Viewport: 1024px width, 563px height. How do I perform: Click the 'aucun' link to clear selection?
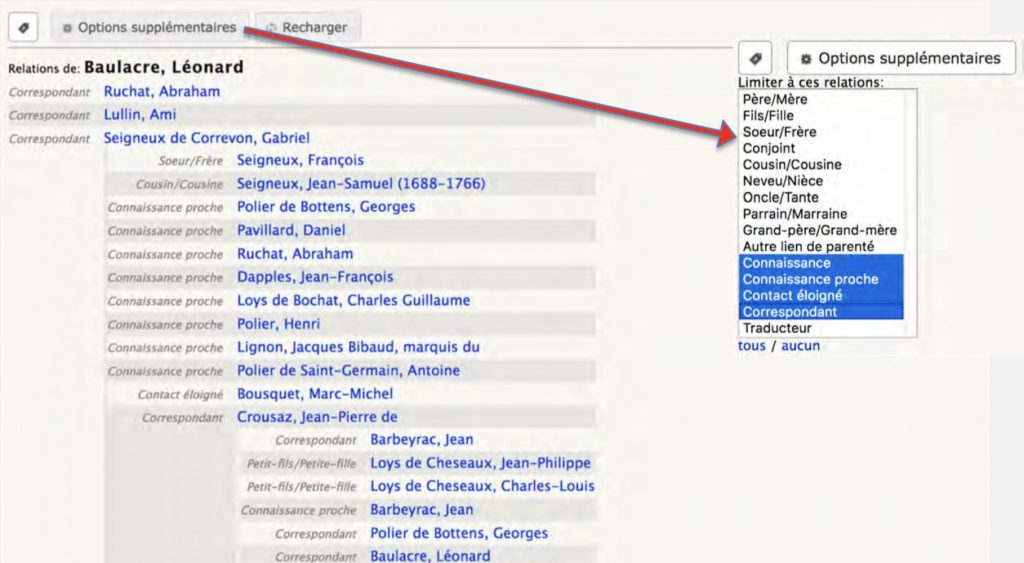click(x=800, y=346)
